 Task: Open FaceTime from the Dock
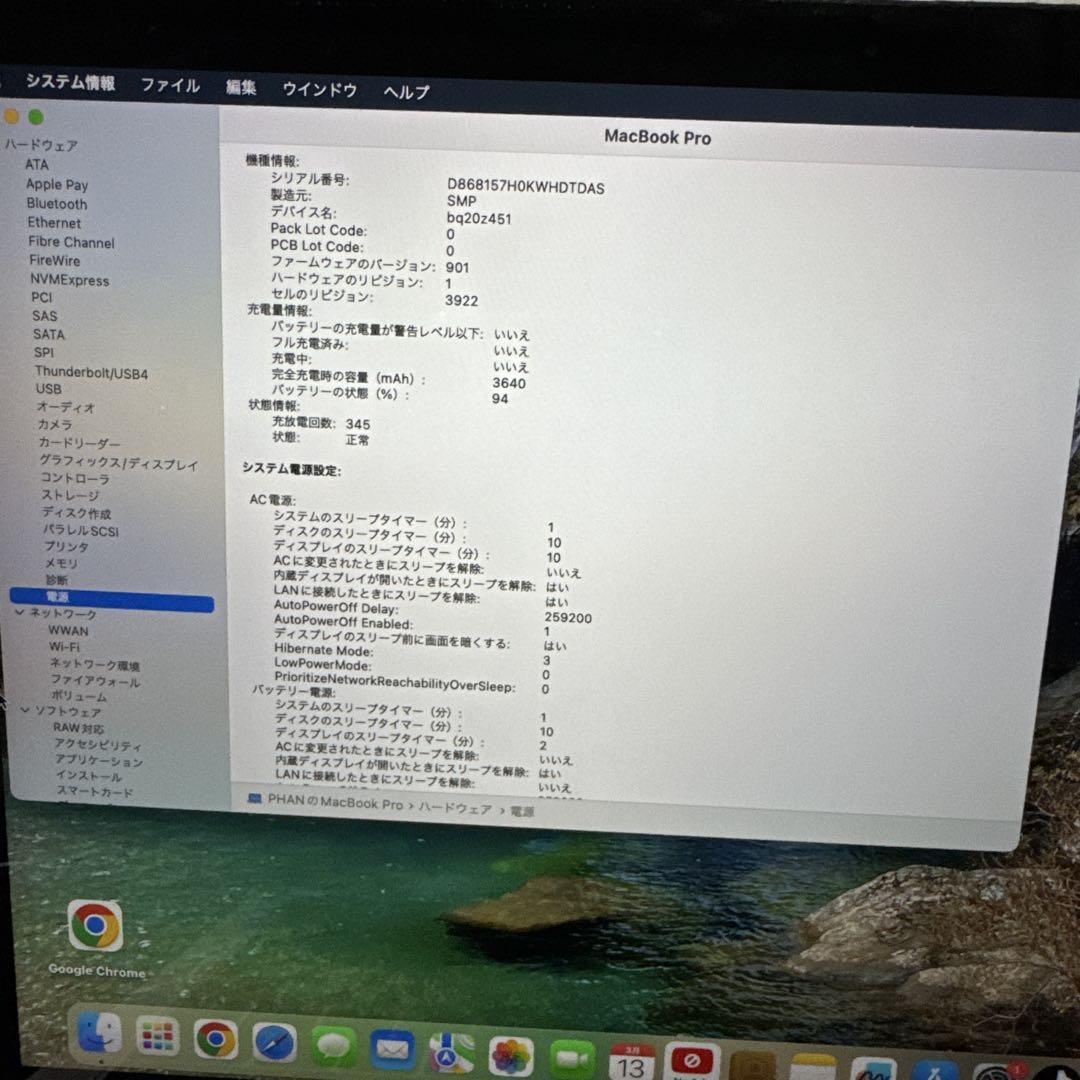tap(572, 1059)
